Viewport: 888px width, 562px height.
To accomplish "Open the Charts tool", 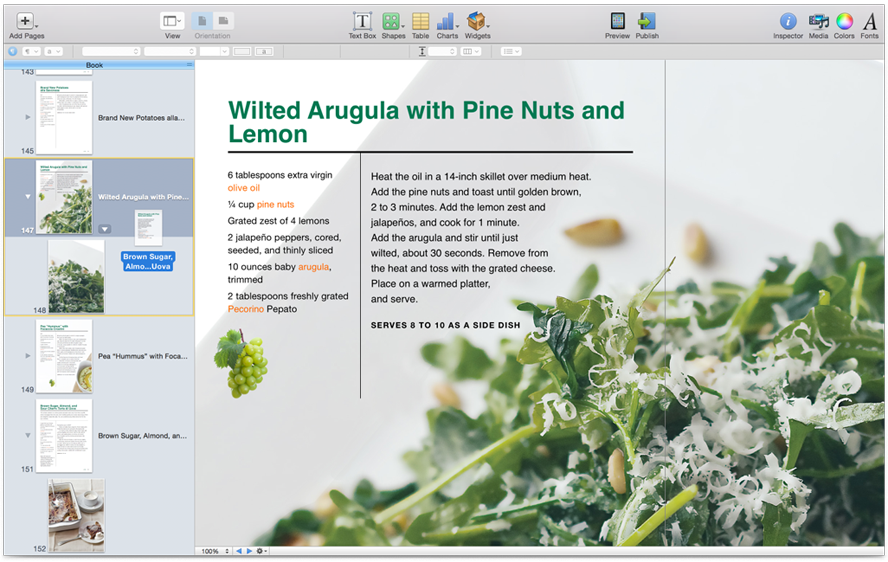I will [x=447, y=22].
